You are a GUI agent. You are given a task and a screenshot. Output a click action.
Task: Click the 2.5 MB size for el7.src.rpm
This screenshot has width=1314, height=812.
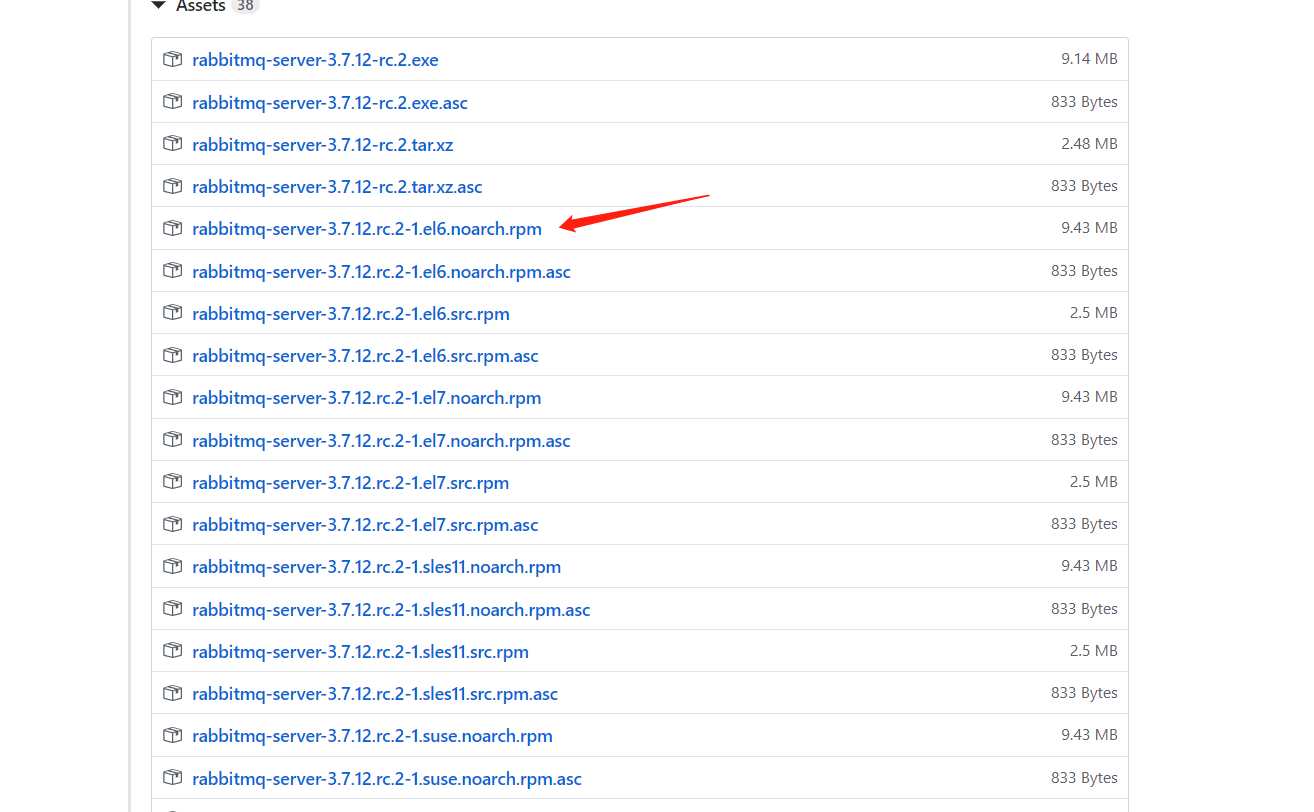[1093, 482]
